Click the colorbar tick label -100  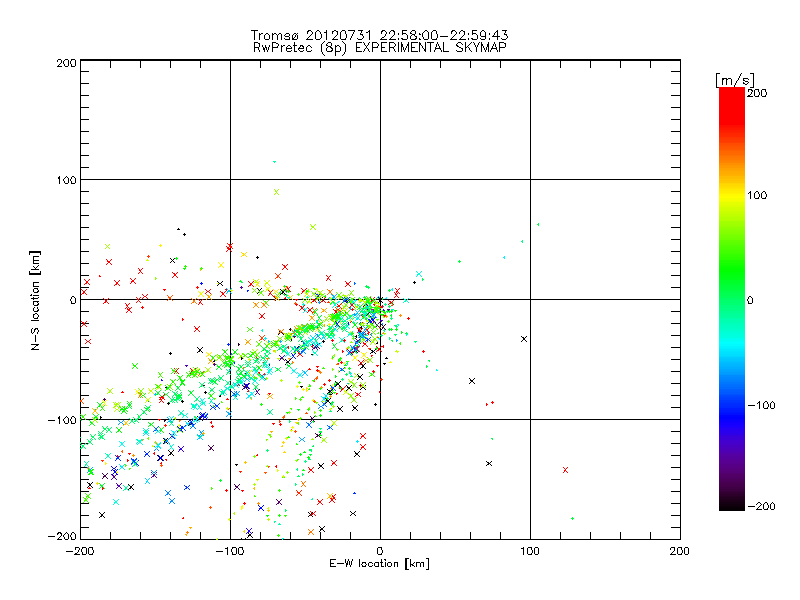pyautogui.click(x=761, y=405)
